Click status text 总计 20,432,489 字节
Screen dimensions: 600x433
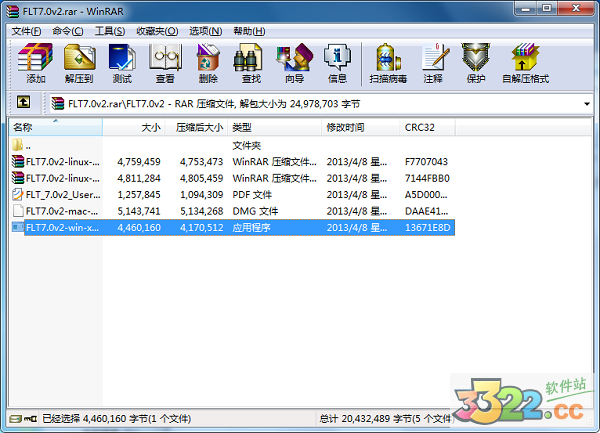click(386, 419)
